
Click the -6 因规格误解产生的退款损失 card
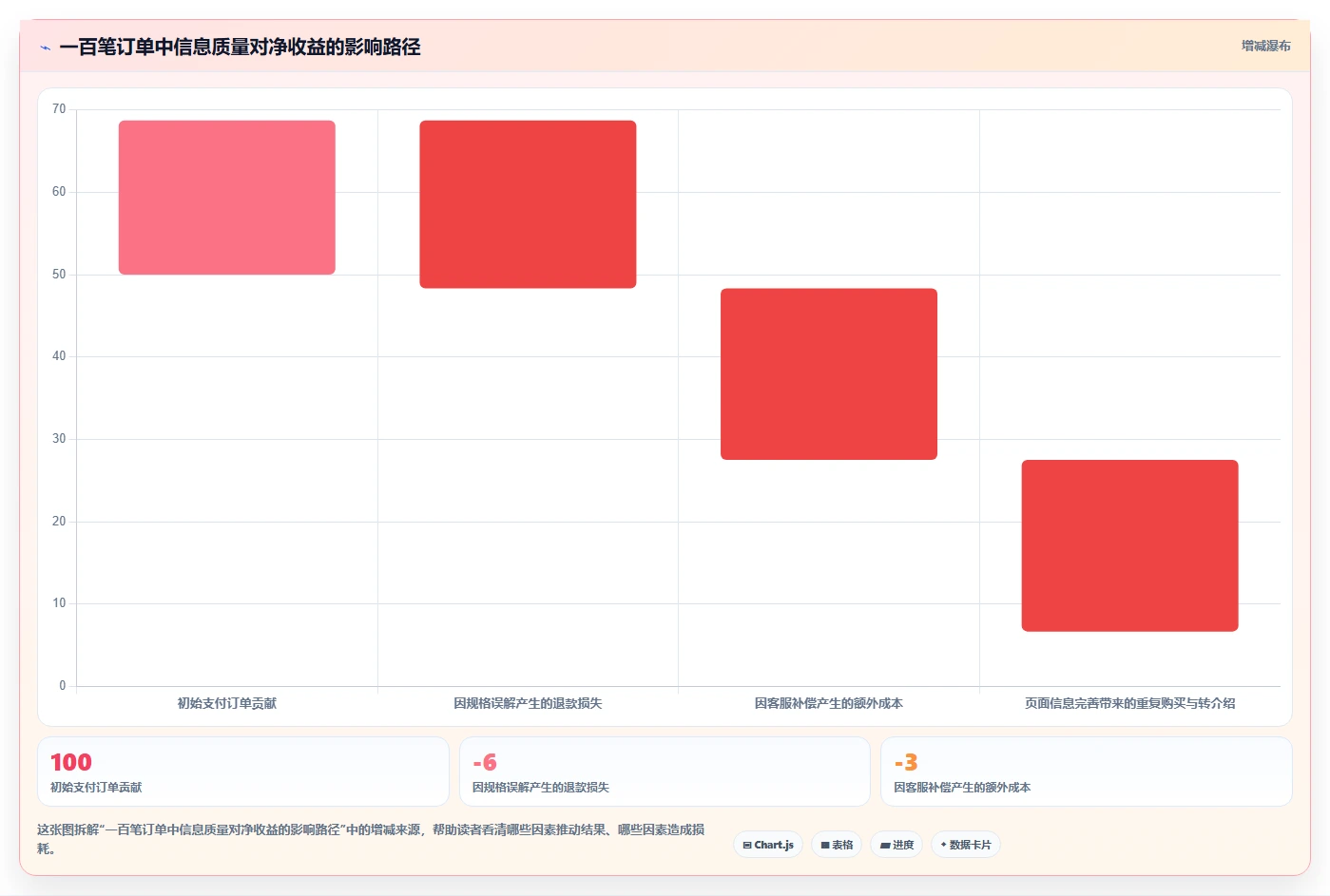[x=665, y=772]
